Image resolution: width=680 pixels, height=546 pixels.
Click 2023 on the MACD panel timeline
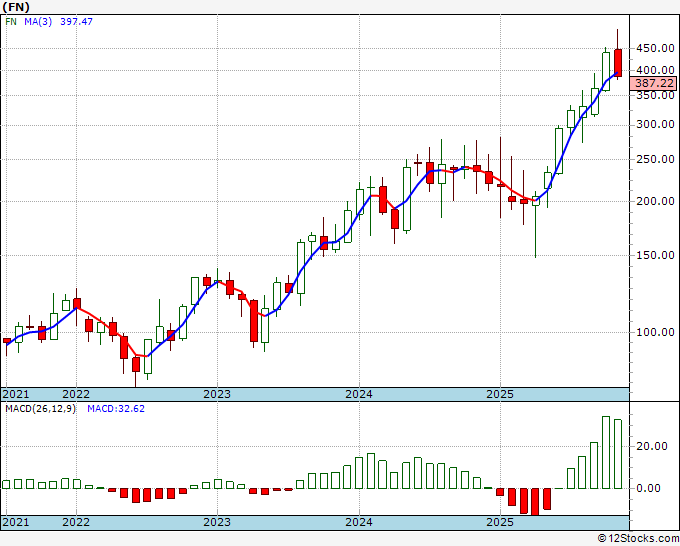[217, 522]
